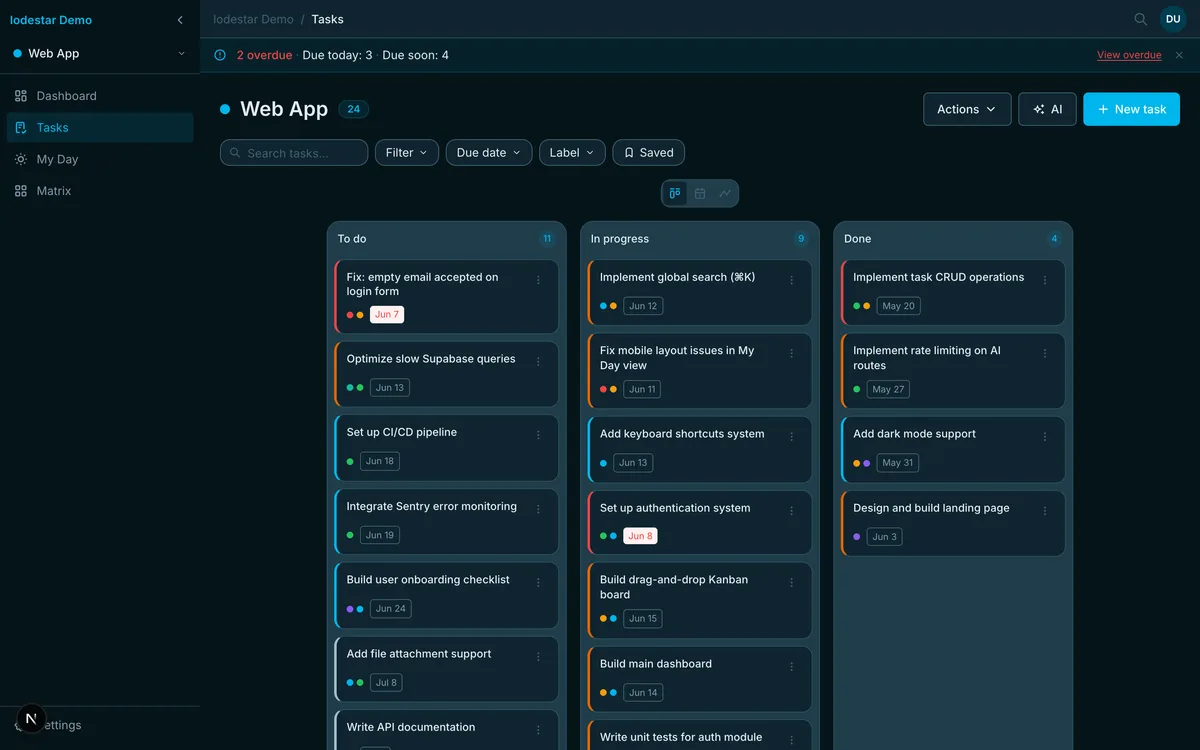1200x750 pixels.
Task: Open options for Build main dashboard
Action: pyautogui.click(x=792, y=666)
